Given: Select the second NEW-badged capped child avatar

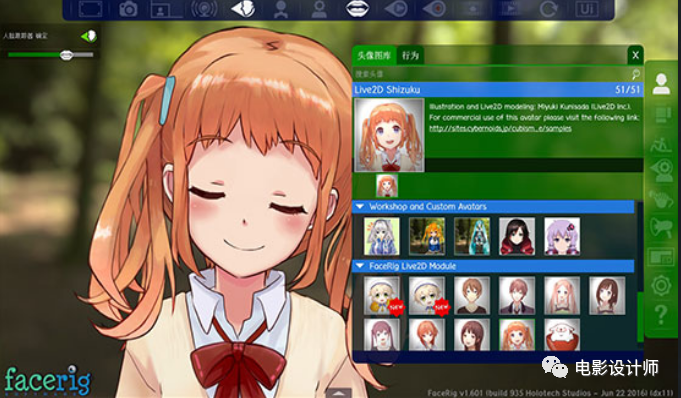Looking at the screenshot, I should (426, 295).
